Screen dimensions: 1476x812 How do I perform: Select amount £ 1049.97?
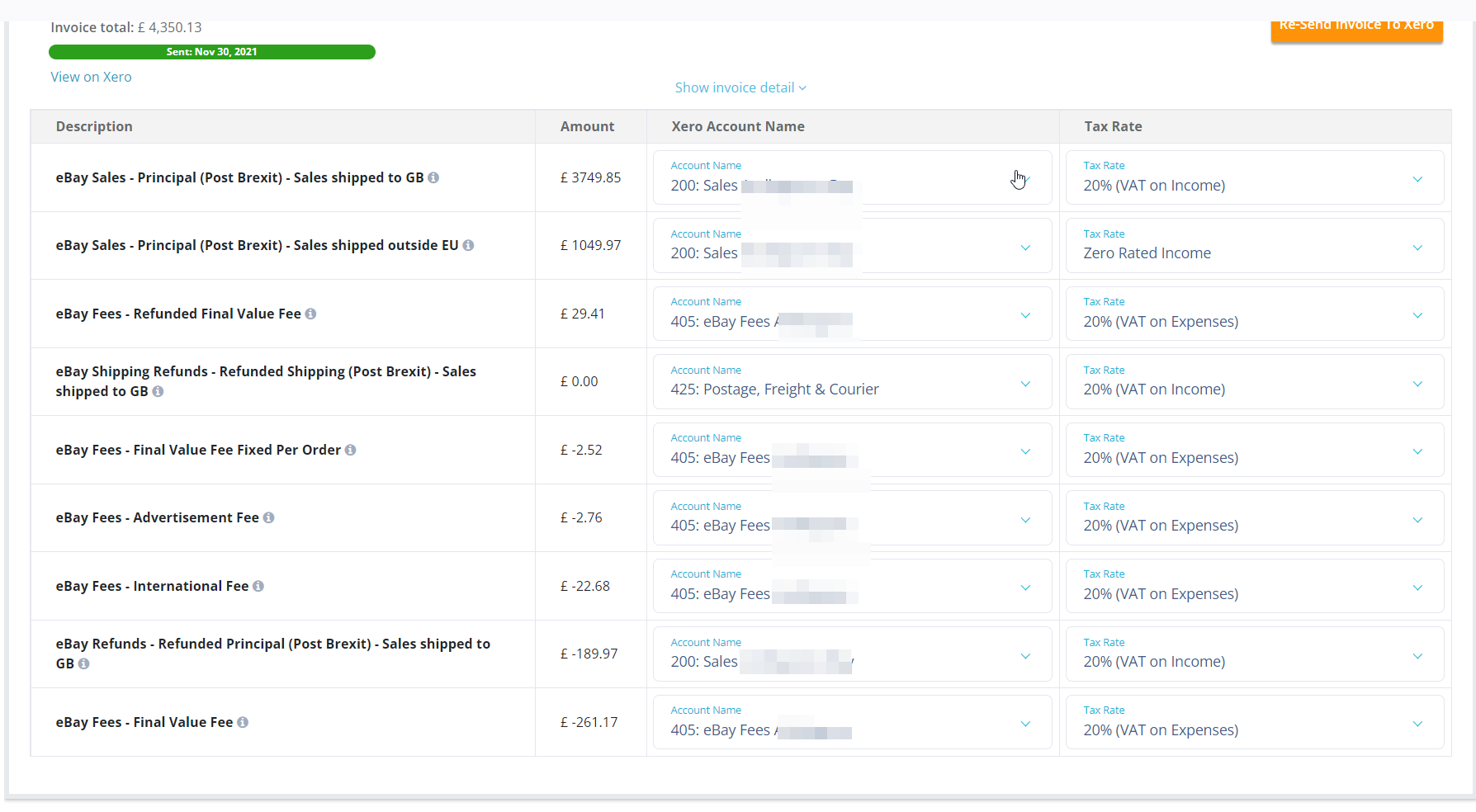pos(590,245)
